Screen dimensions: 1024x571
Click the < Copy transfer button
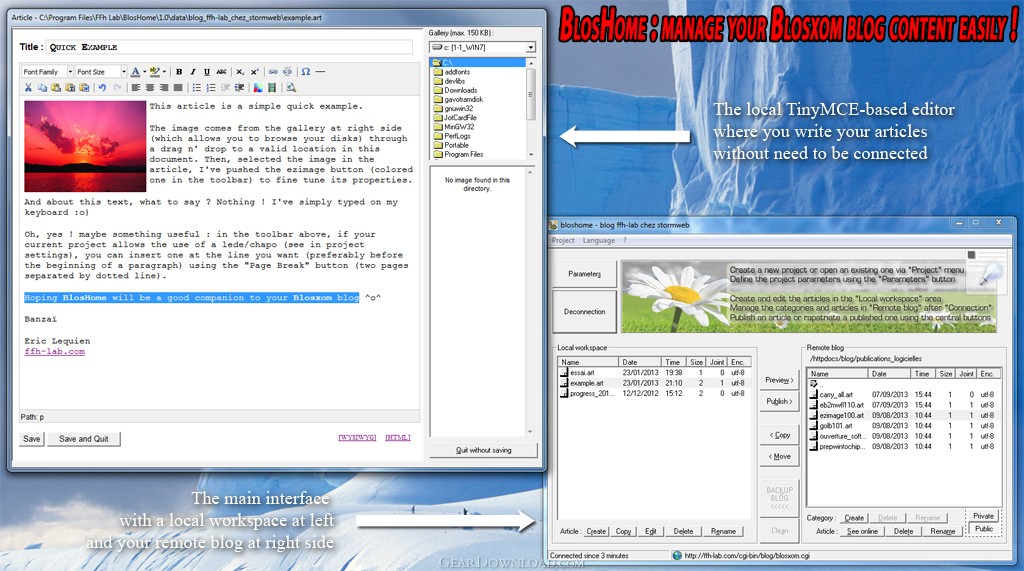pyautogui.click(x=780, y=435)
